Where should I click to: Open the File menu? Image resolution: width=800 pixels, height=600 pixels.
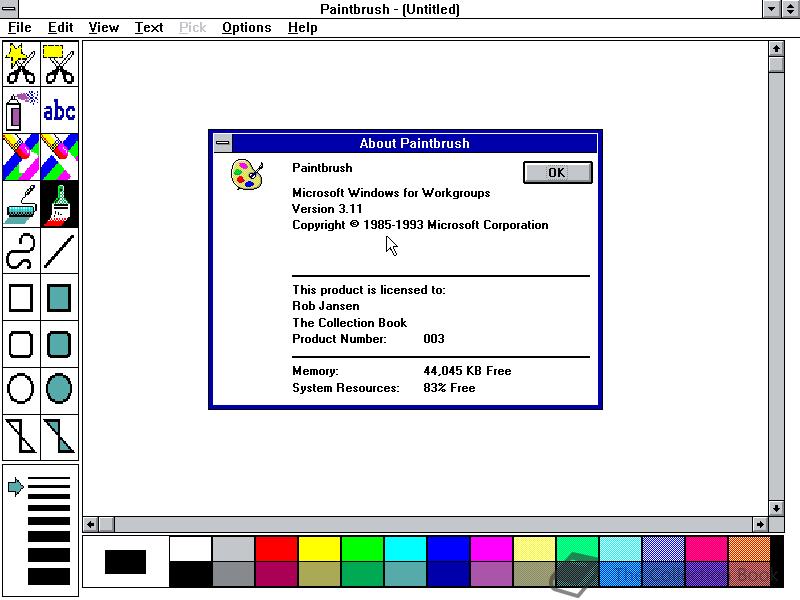click(x=20, y=28)
